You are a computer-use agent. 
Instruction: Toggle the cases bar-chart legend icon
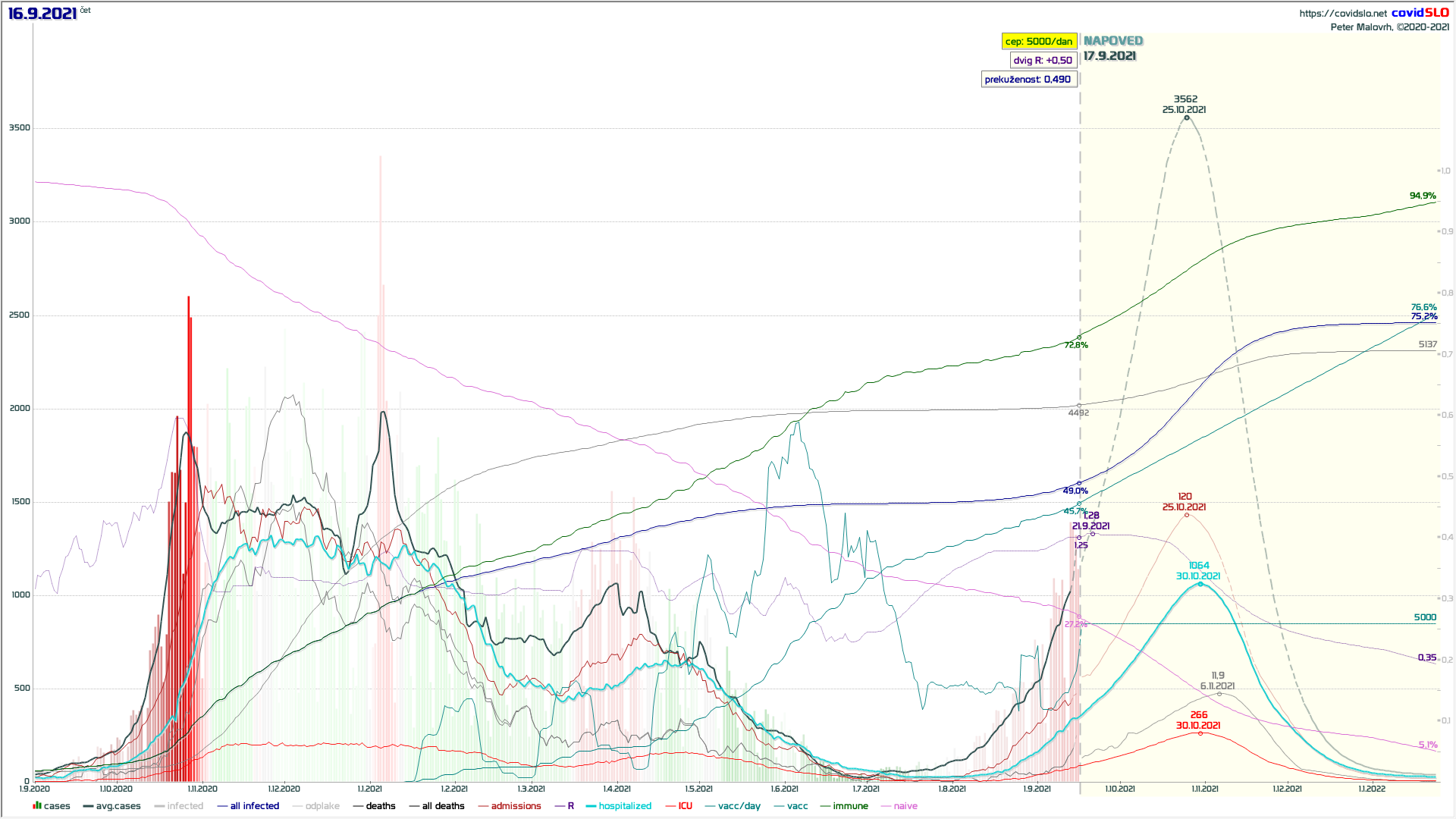[x=36, y=805]
